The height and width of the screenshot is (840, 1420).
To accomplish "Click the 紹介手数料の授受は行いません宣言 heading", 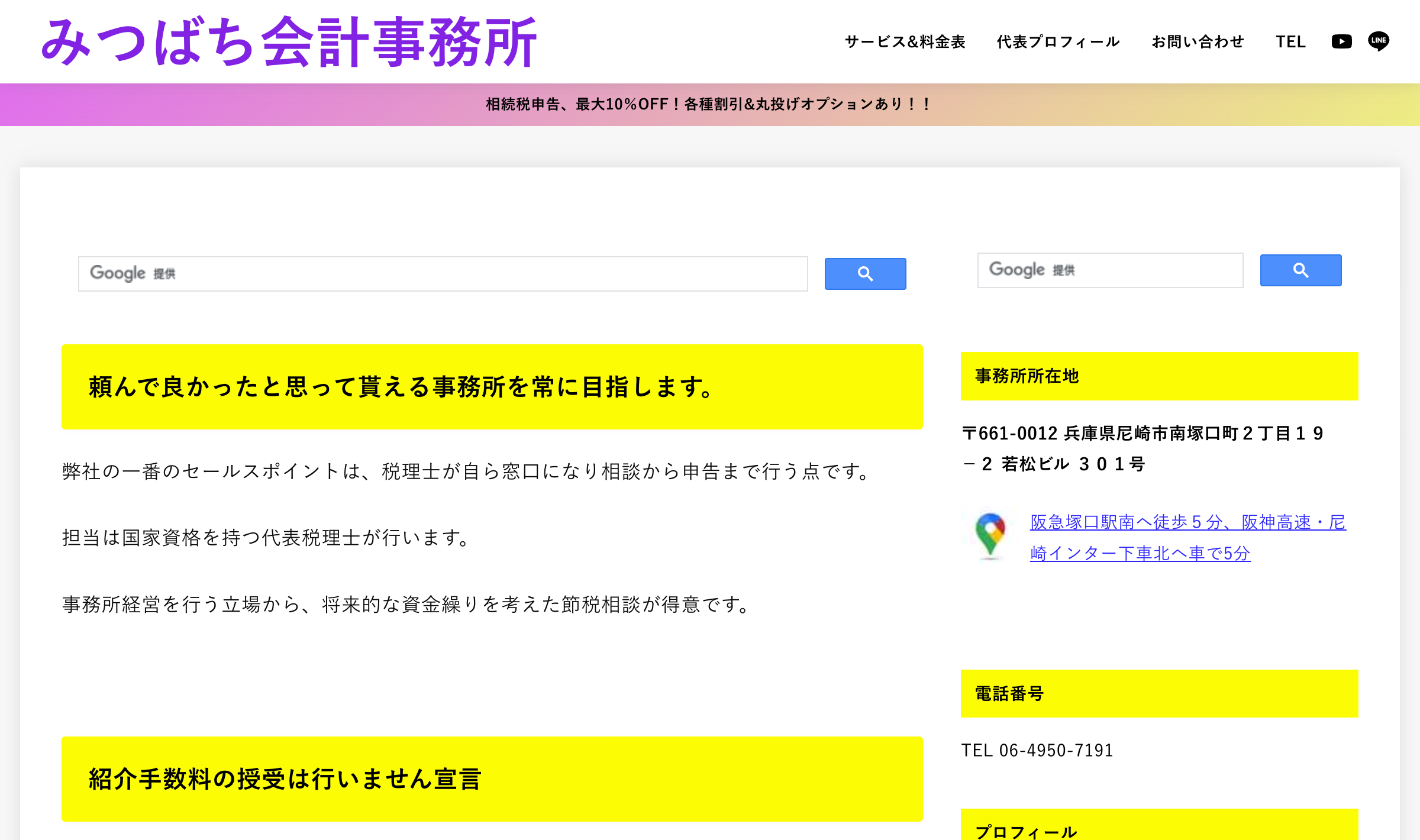I will point(285,779).
